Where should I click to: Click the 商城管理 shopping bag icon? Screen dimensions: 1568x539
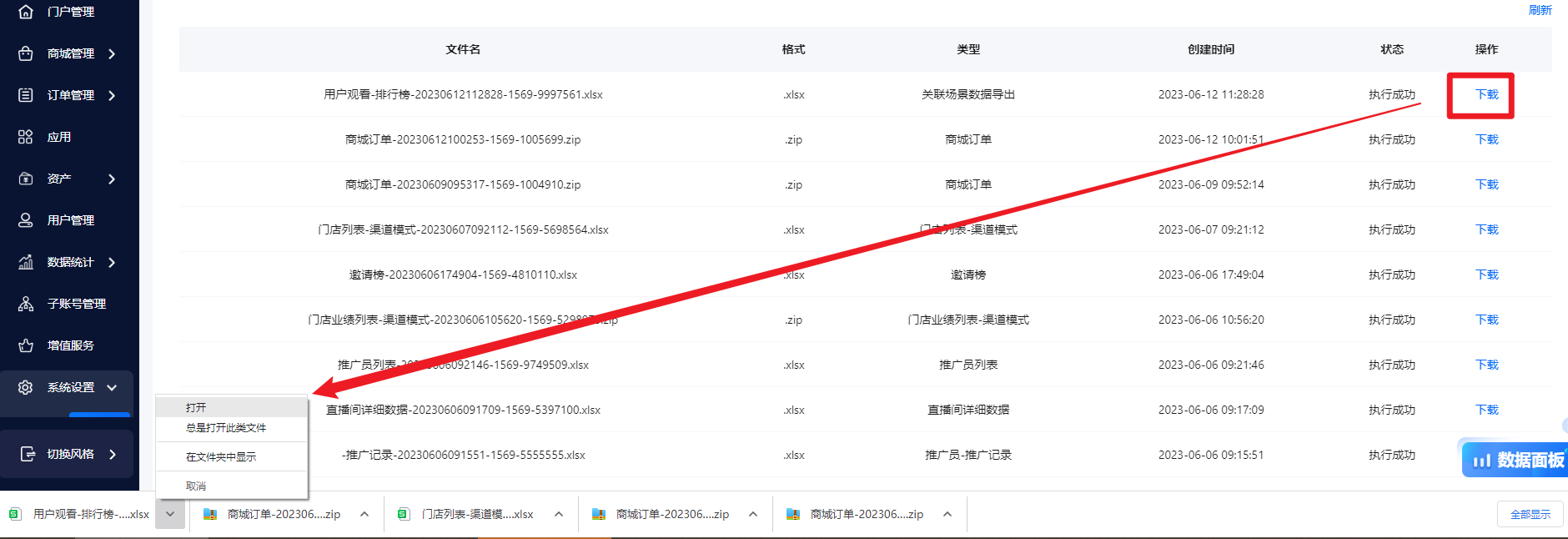click(x=26, y=53)
